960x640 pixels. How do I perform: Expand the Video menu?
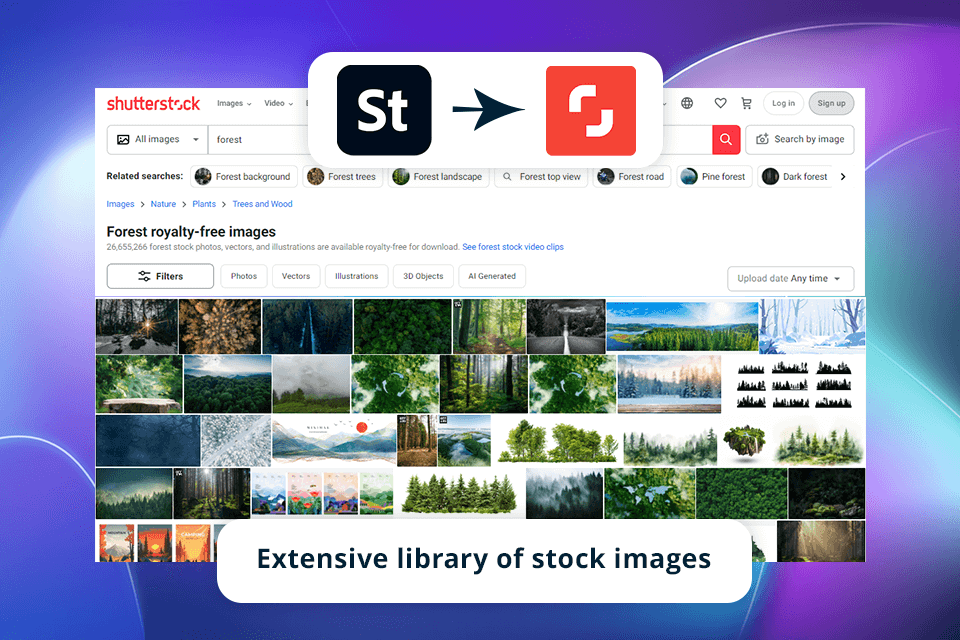[x=279, y=104]
